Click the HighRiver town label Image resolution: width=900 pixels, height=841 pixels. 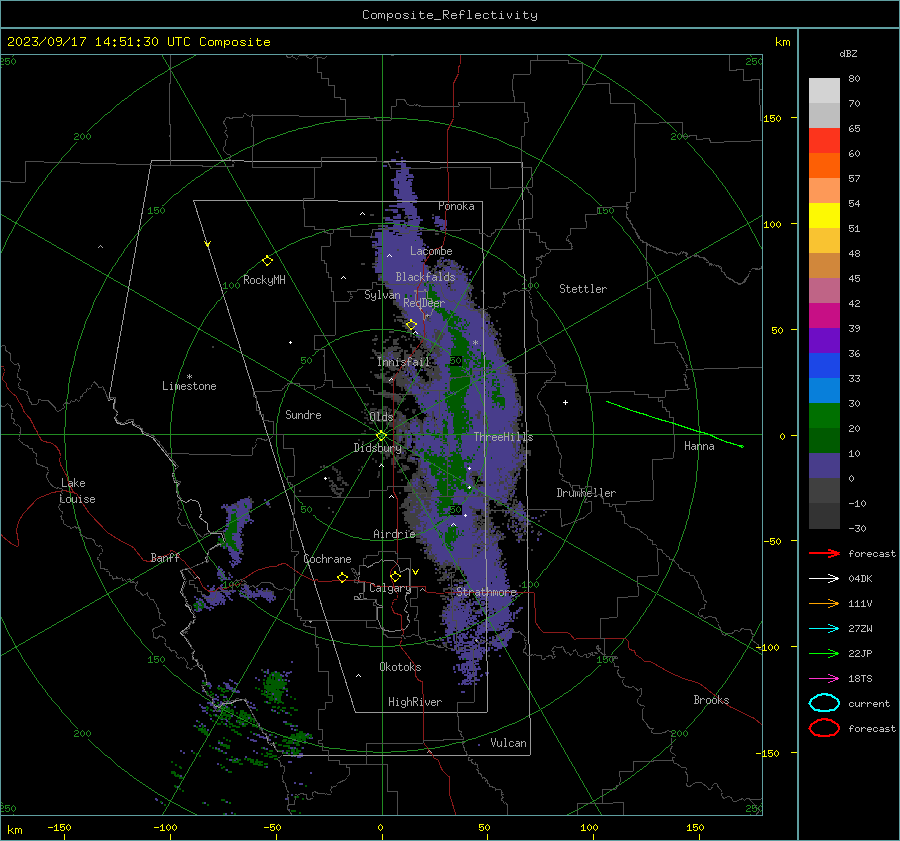click(414, 702)
